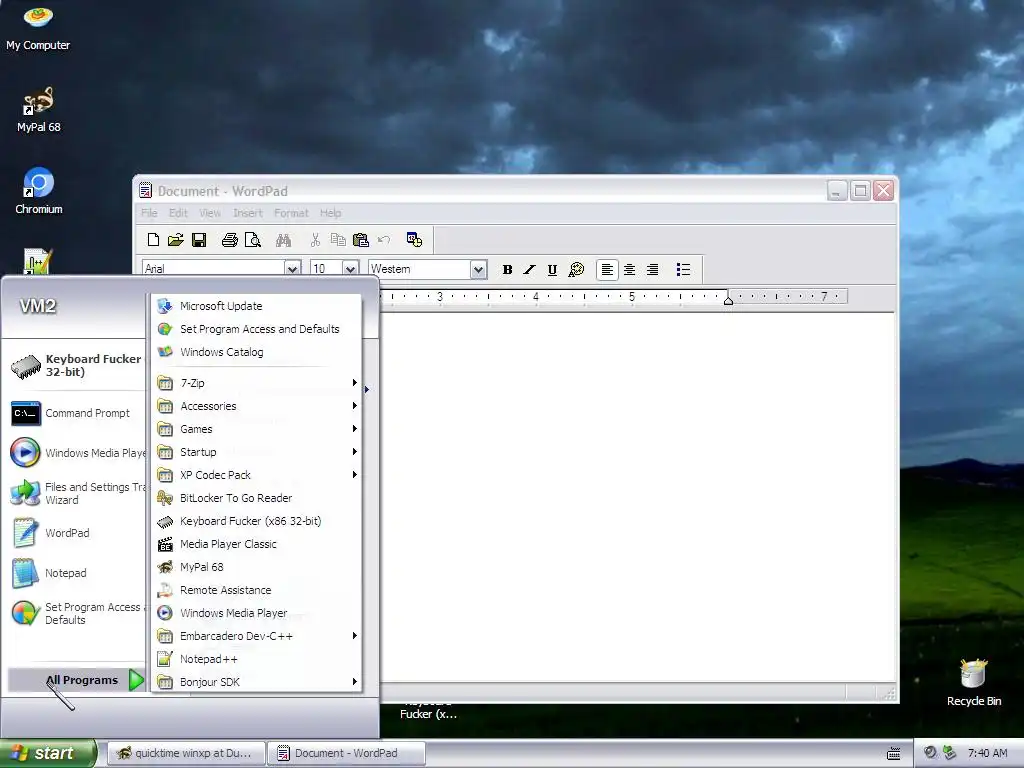The width and height of the screenshot is (1024, 768).
Task: Open the Arial font name dropdown
Action: tap(293, 268)
